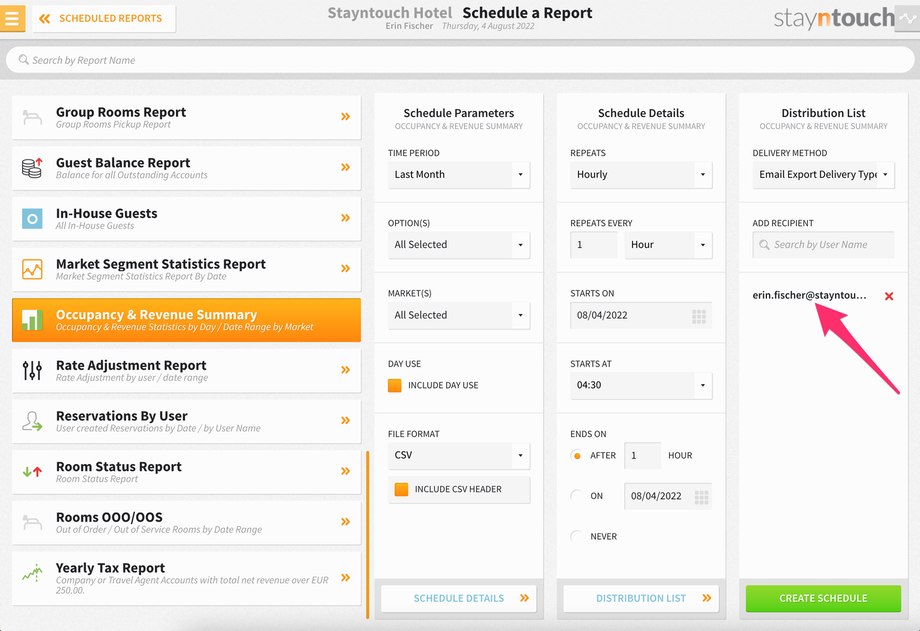Click the Yearly Tax Report graph icon
The image size is (920, 631).
click(32, 573)
